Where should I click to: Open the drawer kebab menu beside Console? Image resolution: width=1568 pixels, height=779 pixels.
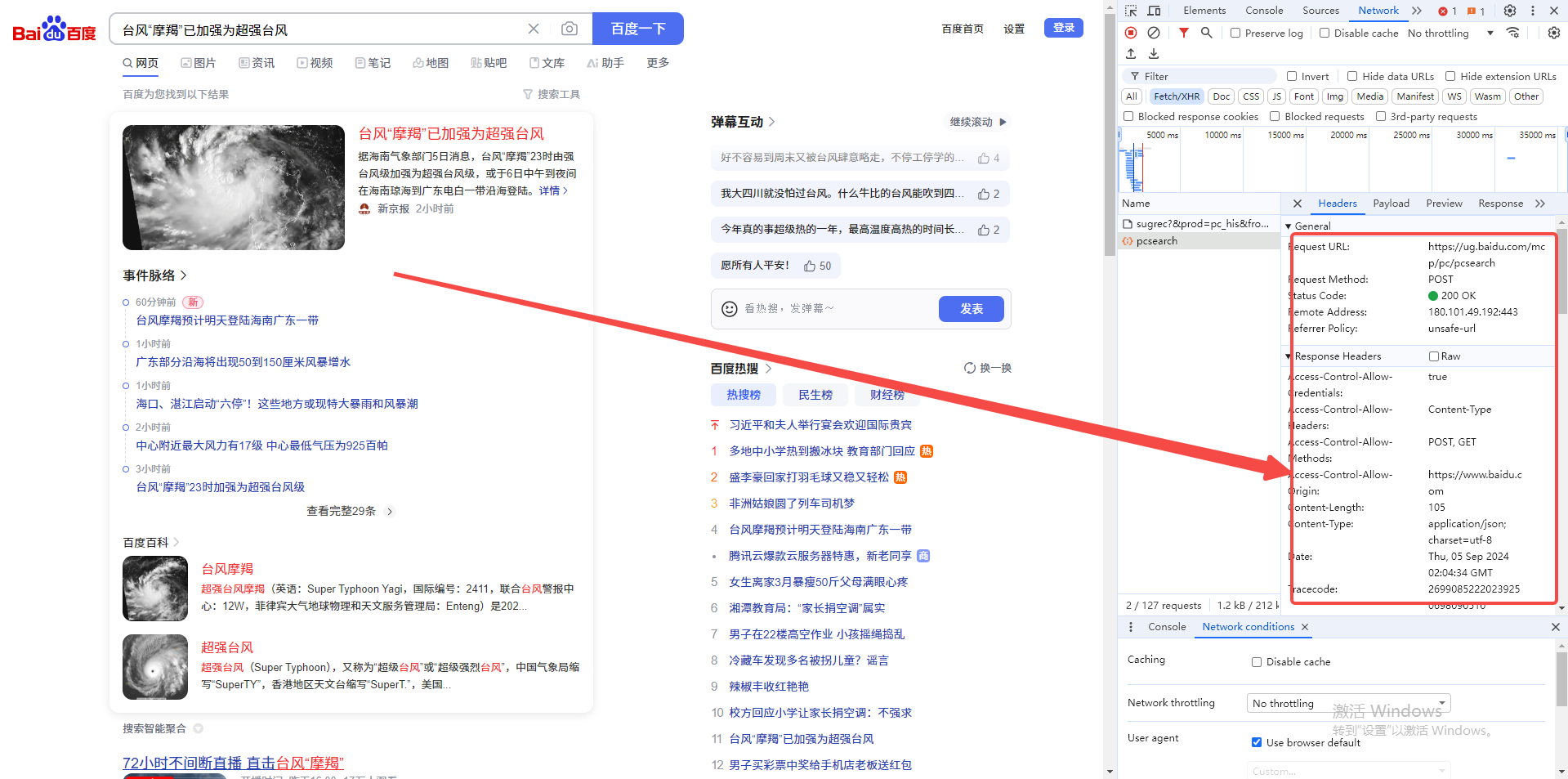click(x=1131, y=627)
